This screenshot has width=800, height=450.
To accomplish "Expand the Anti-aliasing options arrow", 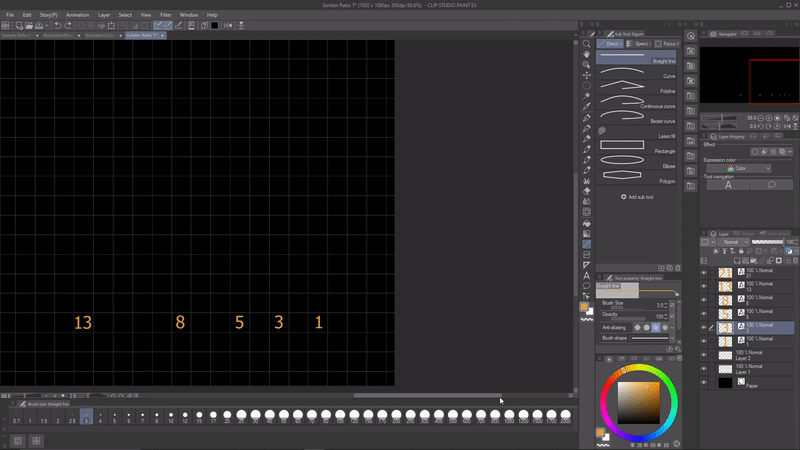I will tap(672, 328).
